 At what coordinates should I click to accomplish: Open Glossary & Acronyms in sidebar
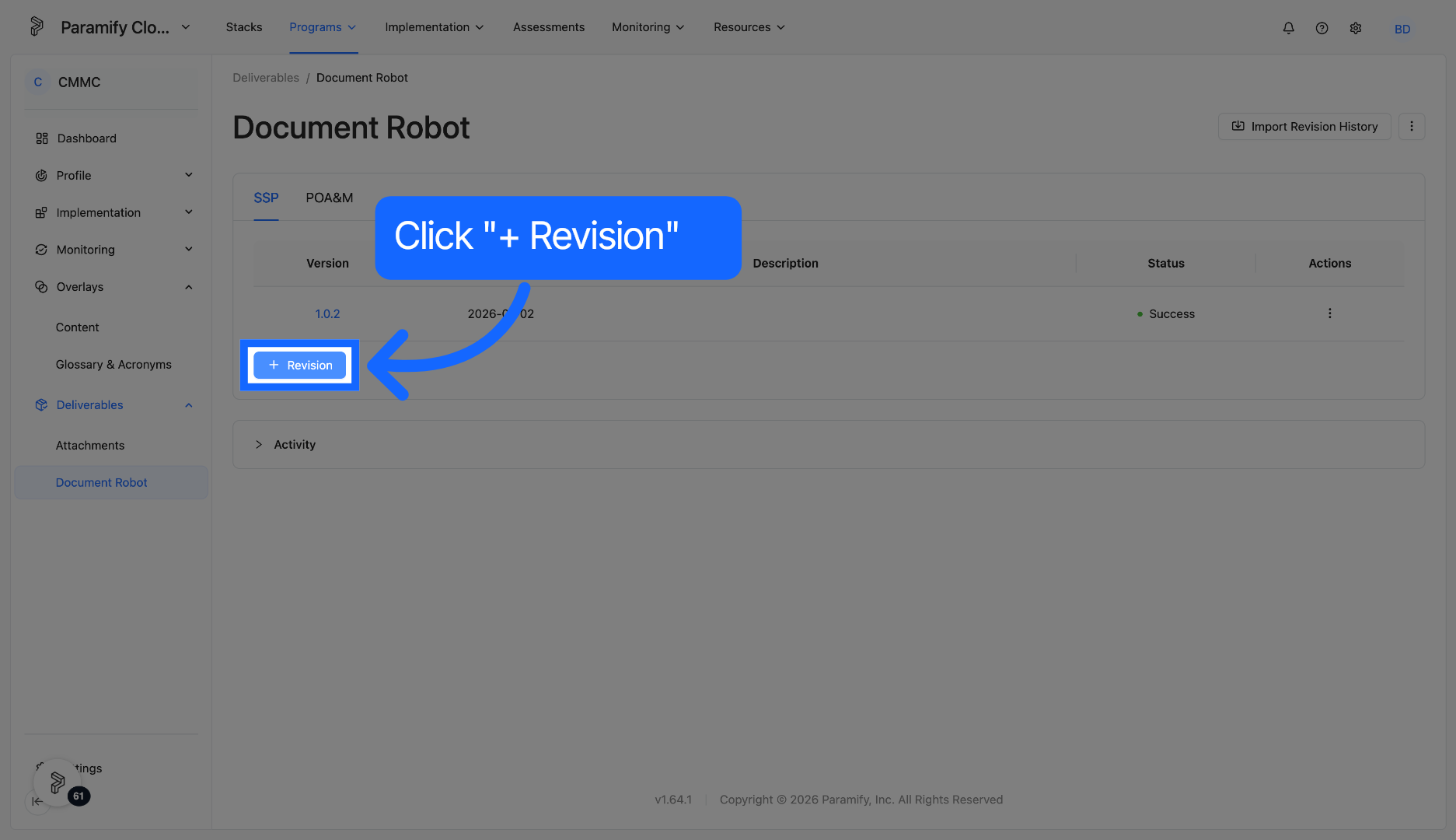click(113, 365)
